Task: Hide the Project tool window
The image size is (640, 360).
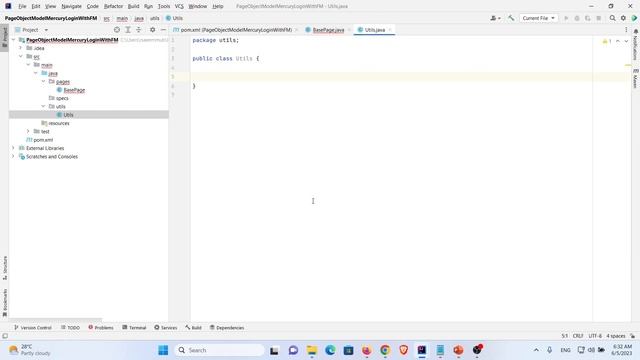Action: point(163,30)
